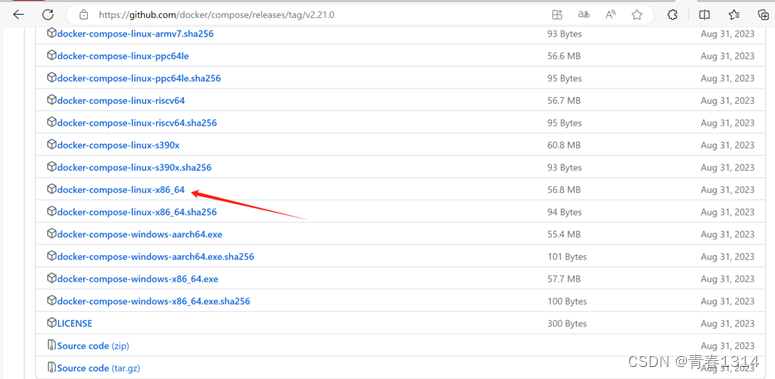Download docker-compose-linux-armv7.sha256
This screenshot has height=379, width=775.
pyautogui.click(x=135, y=34)
